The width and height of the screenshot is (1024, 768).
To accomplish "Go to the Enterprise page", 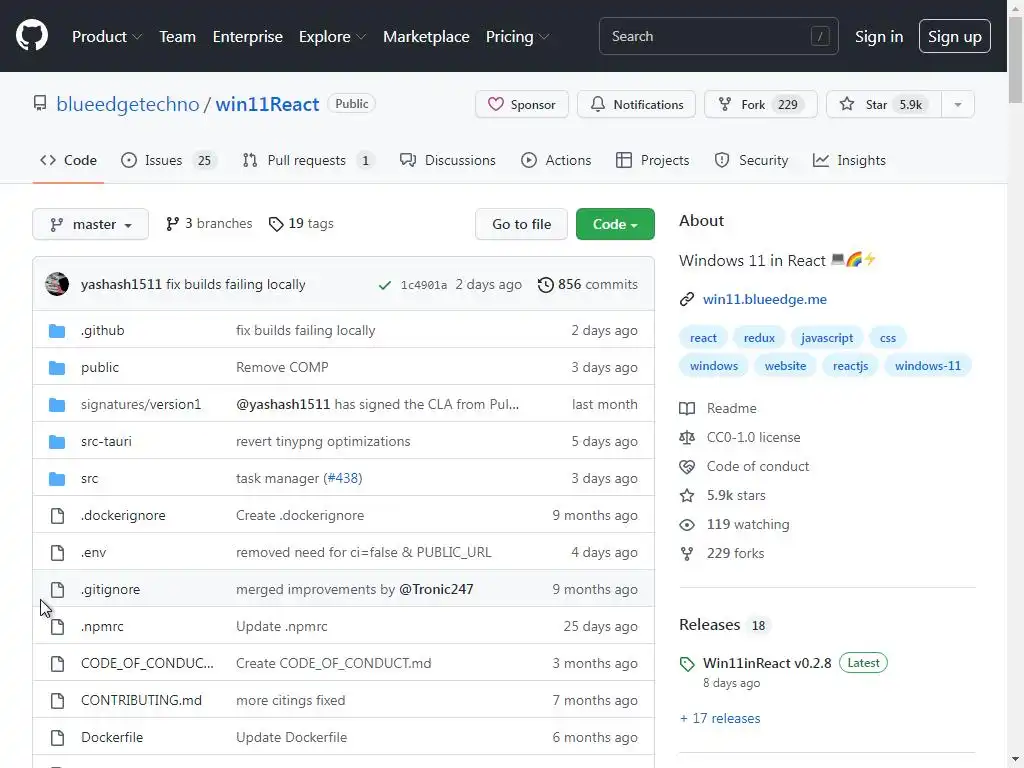I will pos(248,37).
